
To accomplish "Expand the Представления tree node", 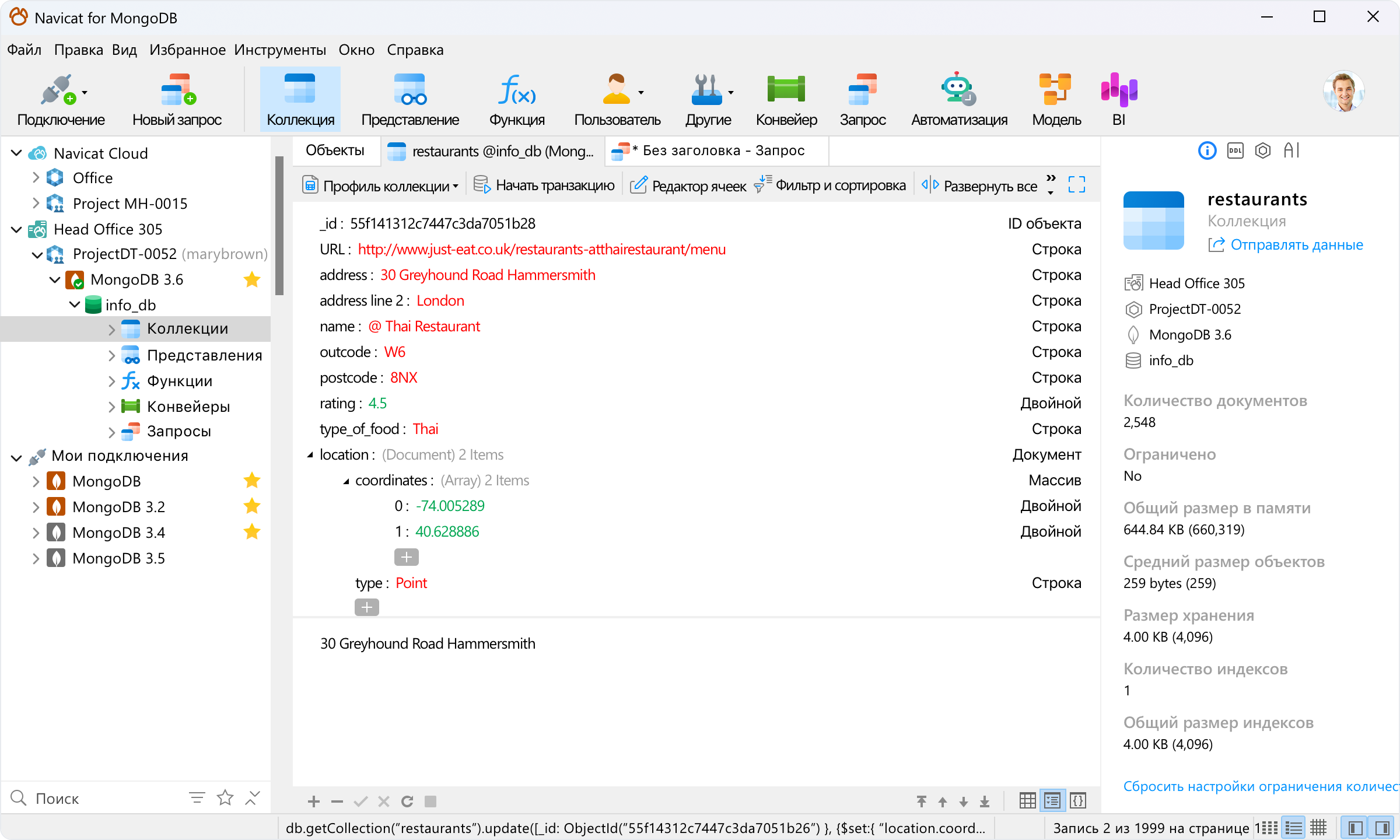I will [x=111, y=355].
